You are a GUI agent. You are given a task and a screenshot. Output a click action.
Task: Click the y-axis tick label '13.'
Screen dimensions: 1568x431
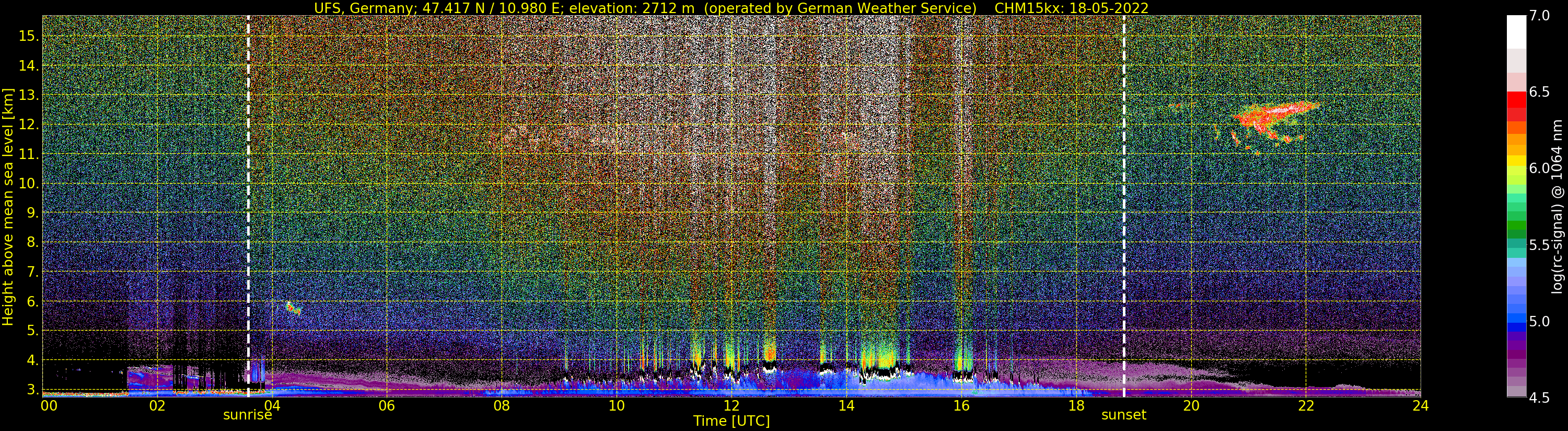tap(29, 95)
